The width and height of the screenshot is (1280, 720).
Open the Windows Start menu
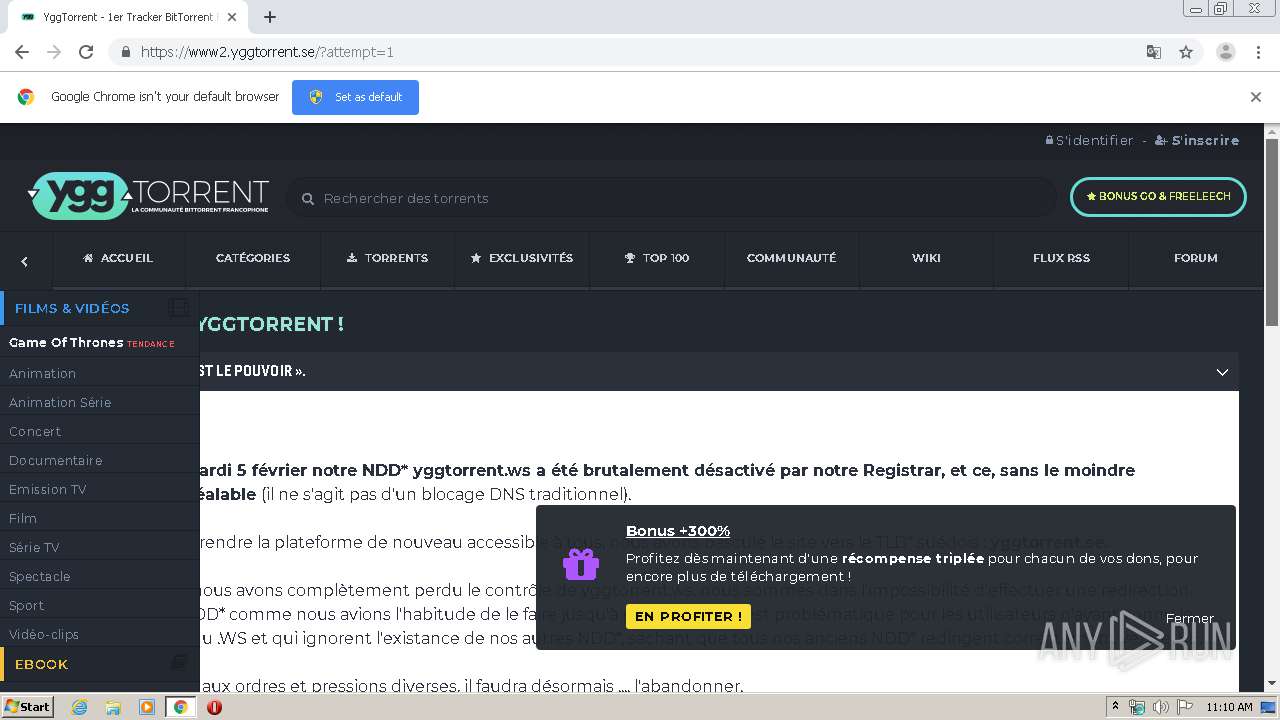click(x=27, y=706)
